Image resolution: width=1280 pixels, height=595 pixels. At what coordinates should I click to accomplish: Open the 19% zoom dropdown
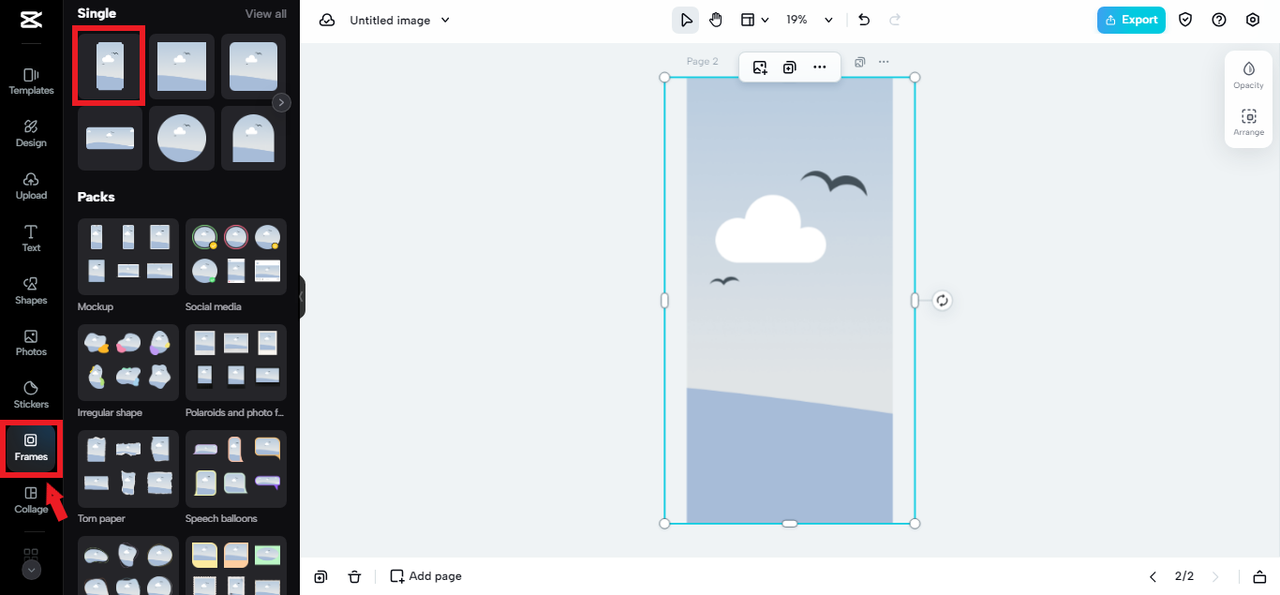pyautogui.click(x=809, y=20)
